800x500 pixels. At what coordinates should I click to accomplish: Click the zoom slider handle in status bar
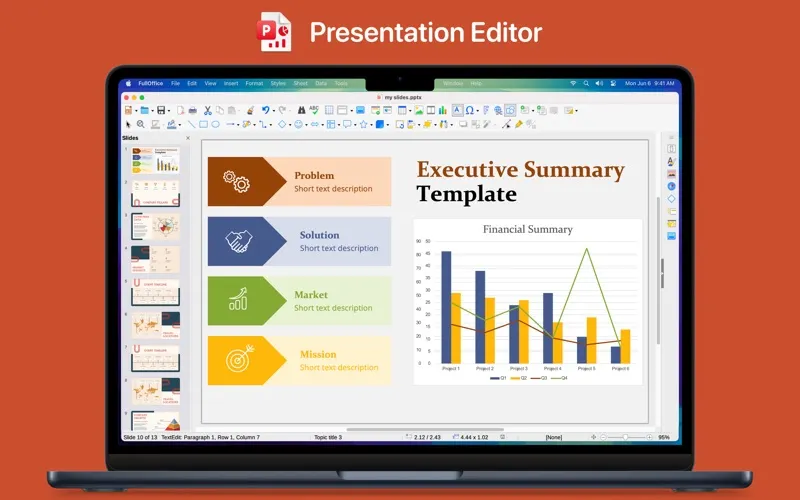point(626,437)
